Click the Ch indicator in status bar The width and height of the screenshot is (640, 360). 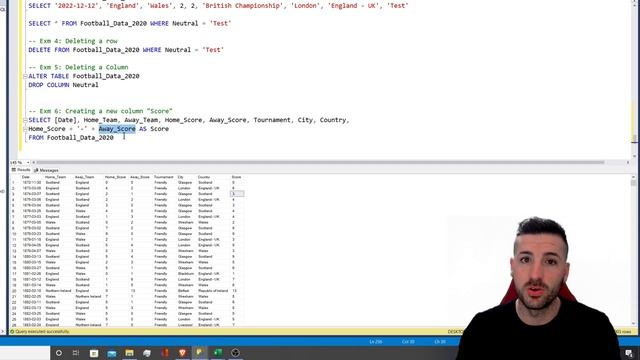pyautogui.click(x=440, y=342)
